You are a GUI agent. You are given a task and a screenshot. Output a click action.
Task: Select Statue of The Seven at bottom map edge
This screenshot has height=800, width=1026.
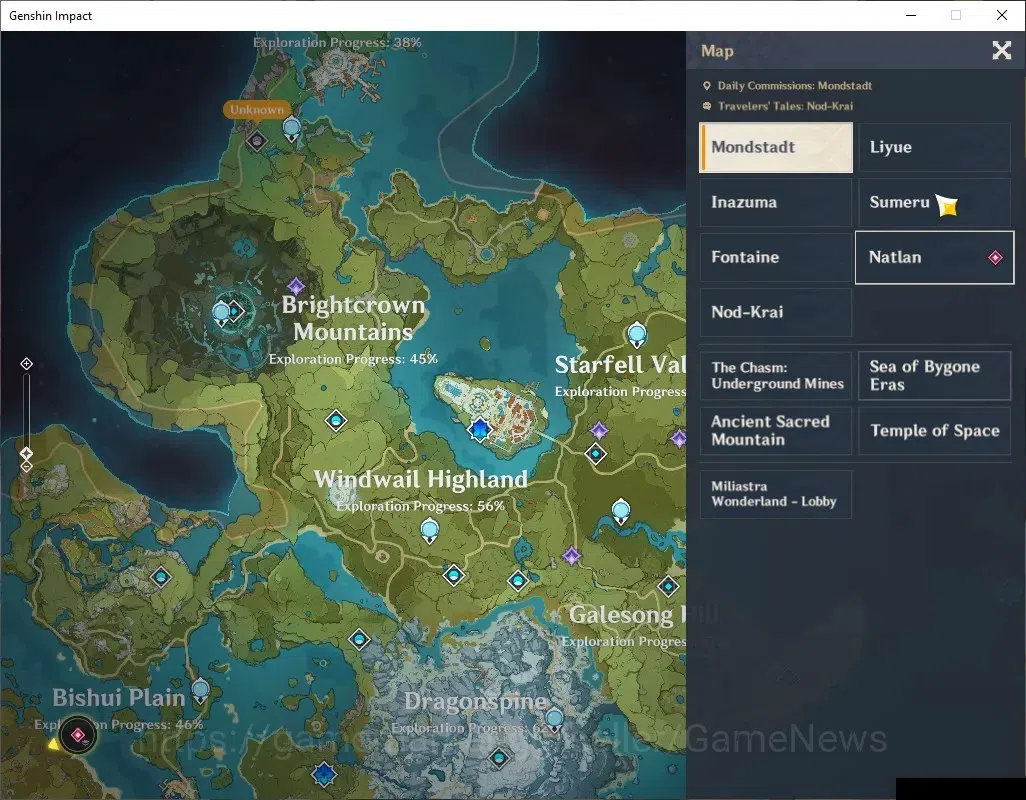point(324,774)
